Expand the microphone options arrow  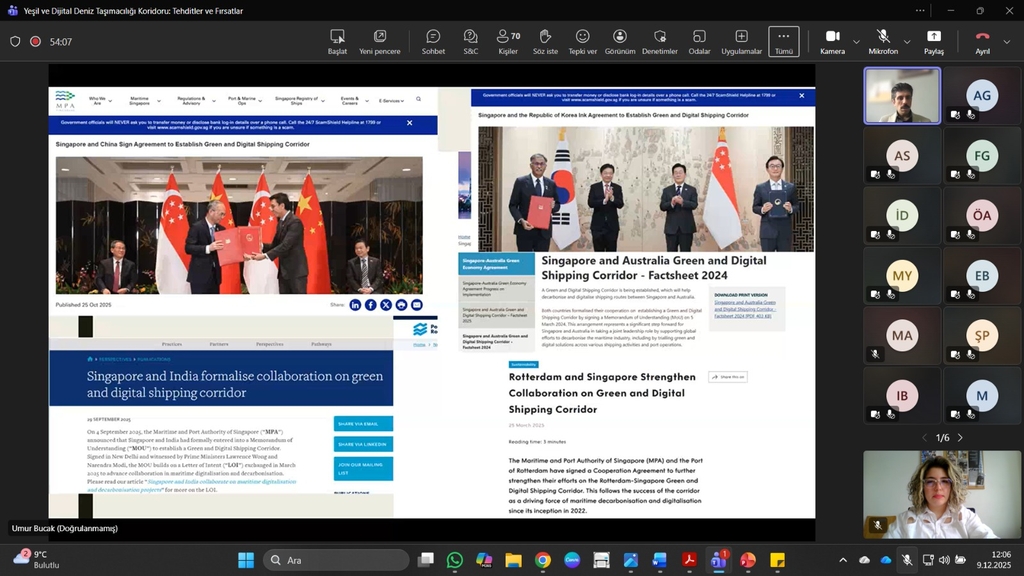point(908,42)
